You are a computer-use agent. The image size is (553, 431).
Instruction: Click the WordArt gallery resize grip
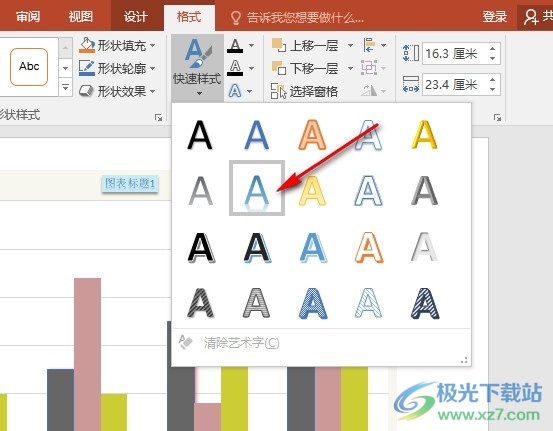point(464,360)
